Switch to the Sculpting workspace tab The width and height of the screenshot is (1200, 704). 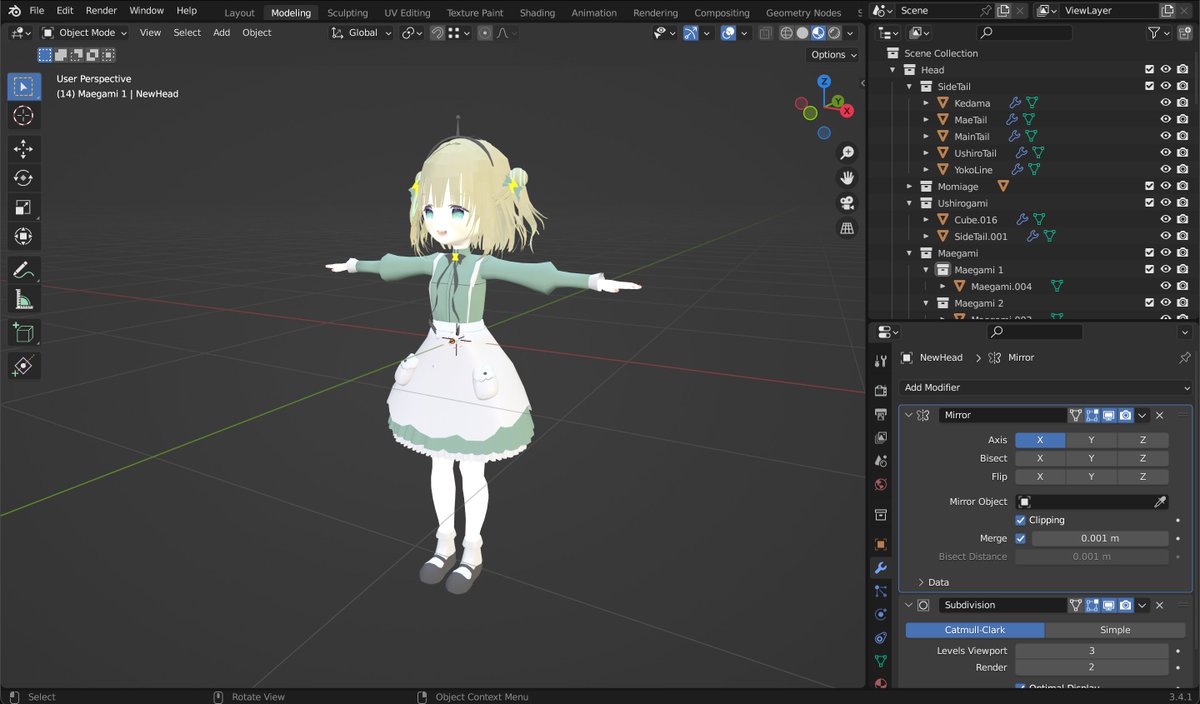[348, 13]
